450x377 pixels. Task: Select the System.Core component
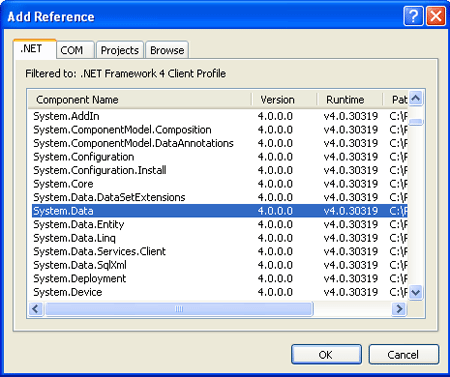220,184
